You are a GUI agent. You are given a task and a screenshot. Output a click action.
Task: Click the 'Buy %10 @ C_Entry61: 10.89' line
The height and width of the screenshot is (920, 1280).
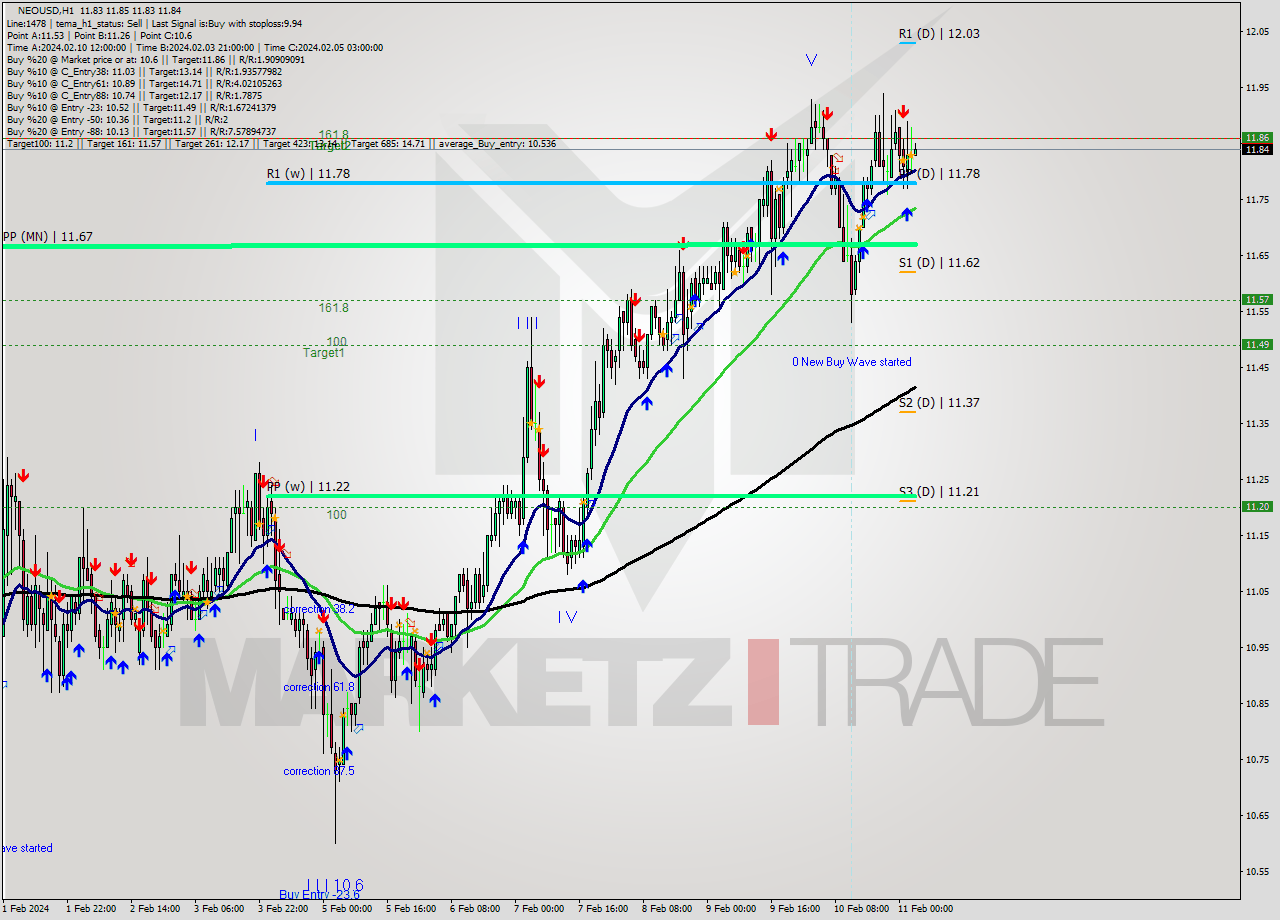[144, 83]
